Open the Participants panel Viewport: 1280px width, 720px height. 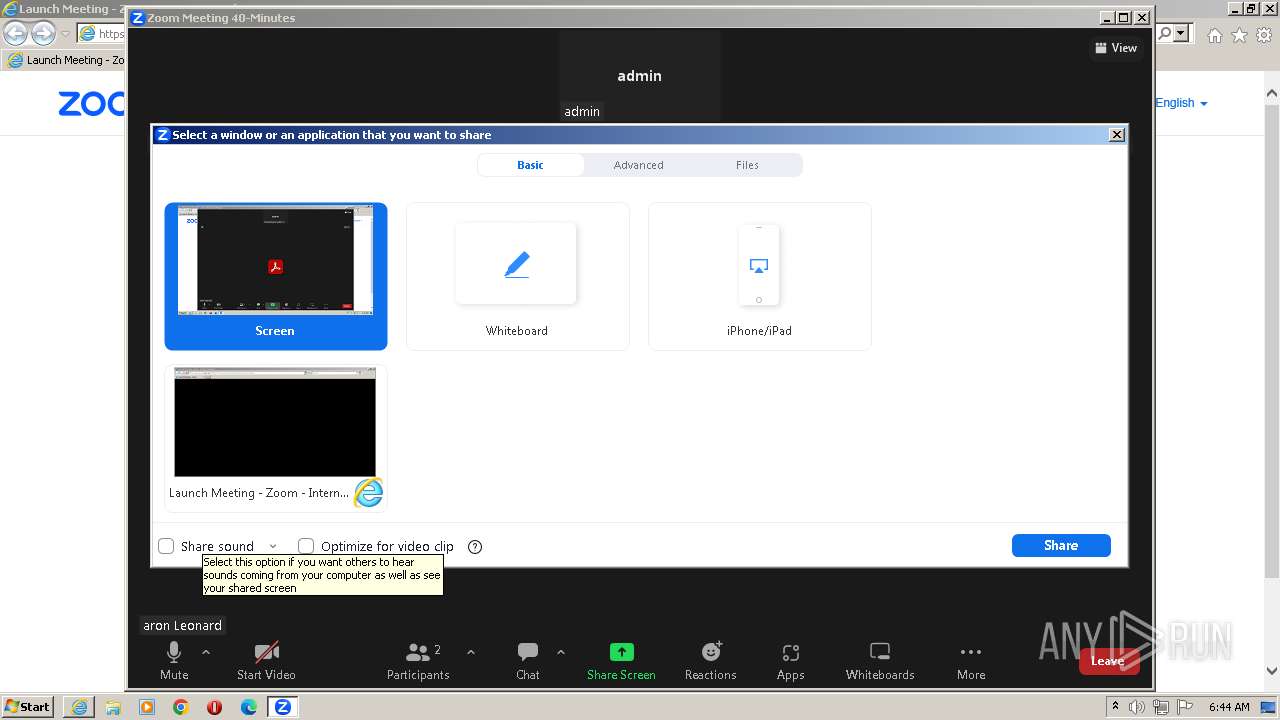(x=418, y=660)
